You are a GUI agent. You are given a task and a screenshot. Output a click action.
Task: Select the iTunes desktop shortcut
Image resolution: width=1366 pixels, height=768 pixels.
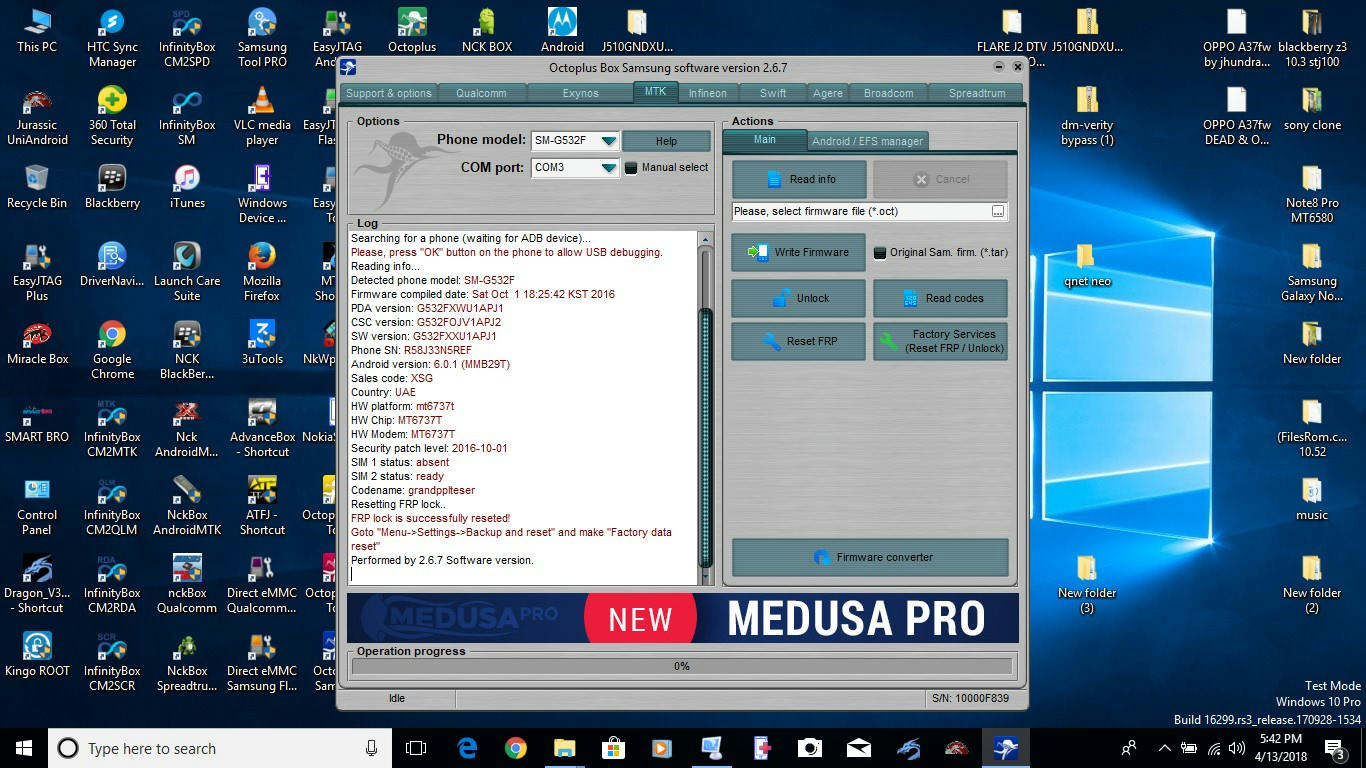point(187,187)
